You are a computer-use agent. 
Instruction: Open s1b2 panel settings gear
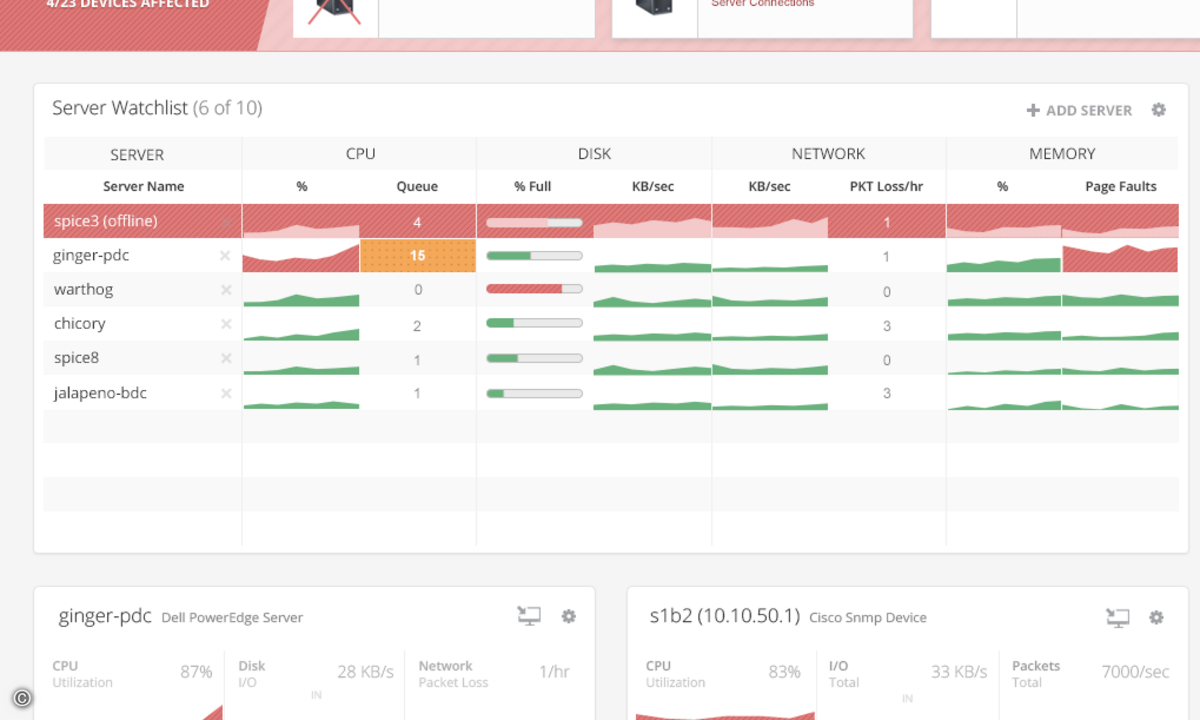point(1156,617)
